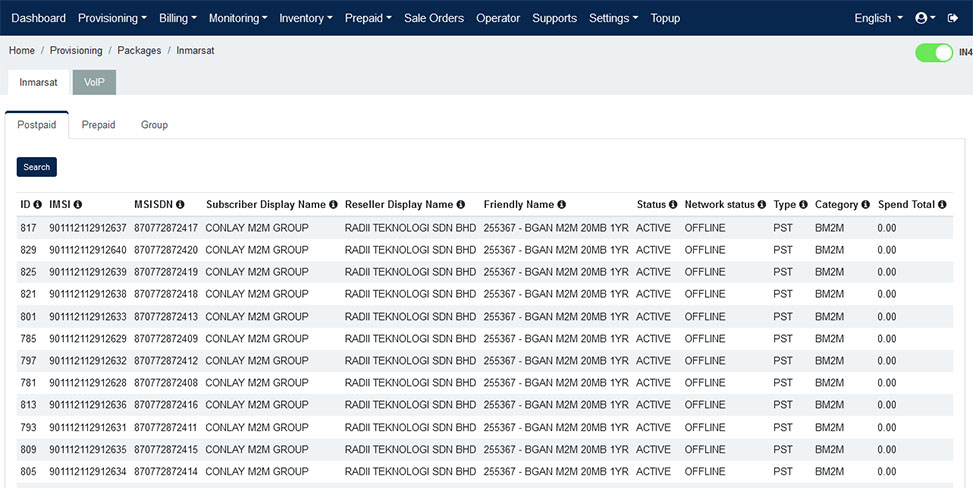This screenshot has width=973, height=488.
Task: Click the Friendly Name column header
Action: 519,205
